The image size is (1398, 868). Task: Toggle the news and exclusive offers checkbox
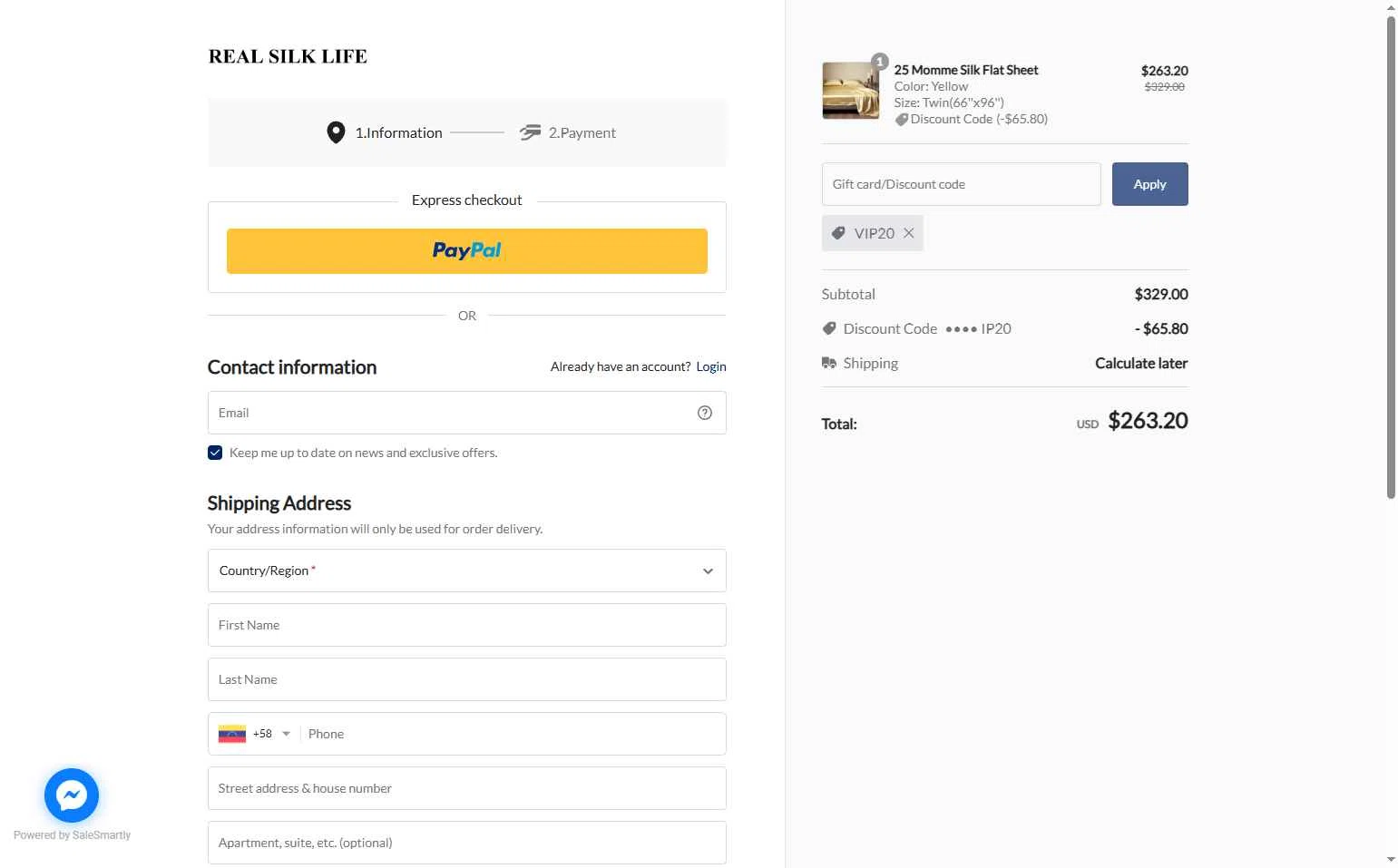[215, 453]
